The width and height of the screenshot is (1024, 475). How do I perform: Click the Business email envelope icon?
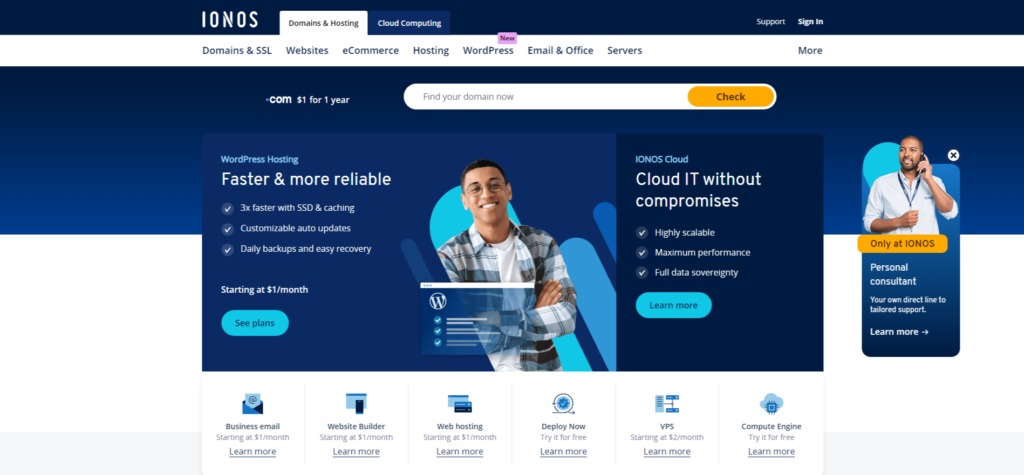pos(253,404)
